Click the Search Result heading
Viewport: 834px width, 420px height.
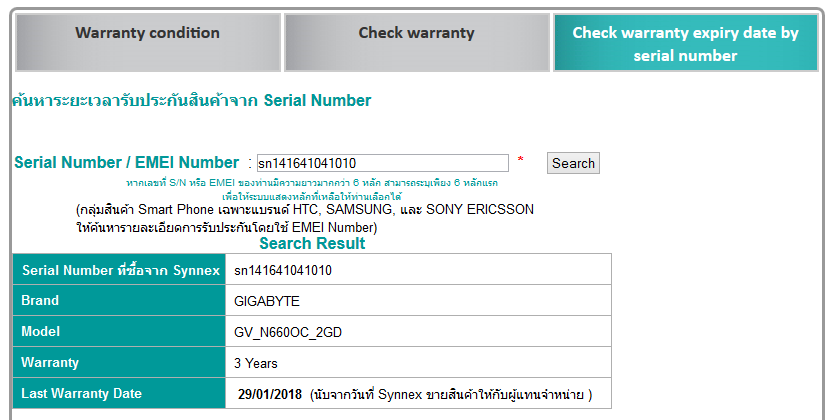312,243
